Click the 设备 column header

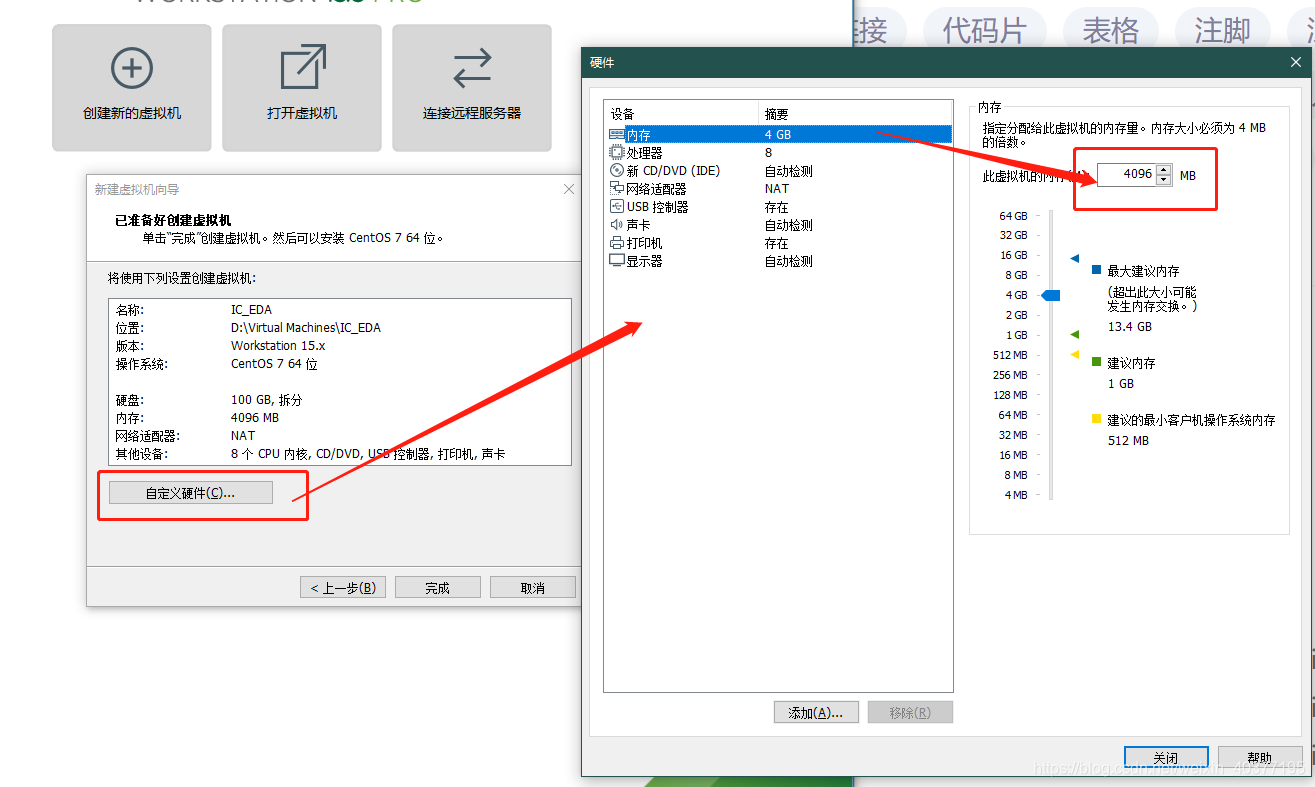[682, 113]
